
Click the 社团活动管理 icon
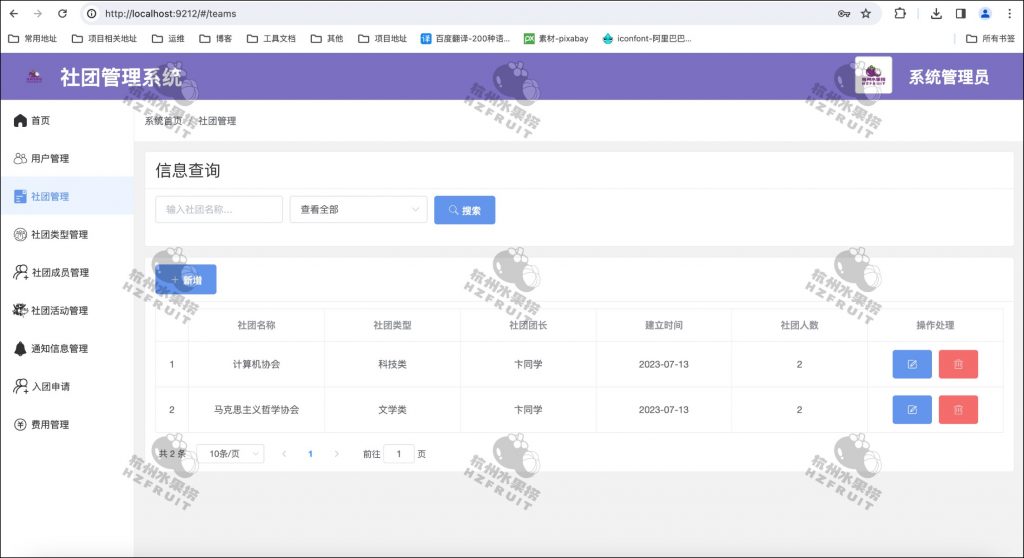20,310
